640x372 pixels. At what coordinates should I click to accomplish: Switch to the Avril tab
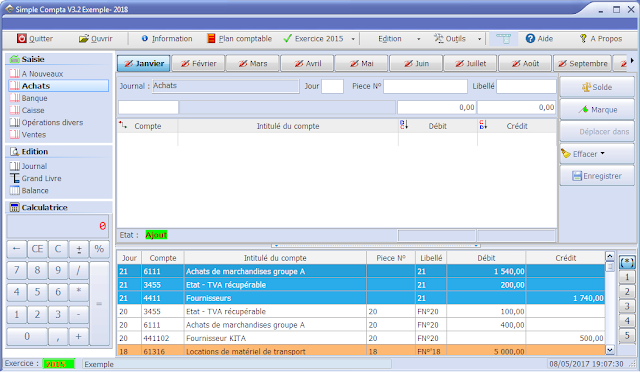point(307,63)
